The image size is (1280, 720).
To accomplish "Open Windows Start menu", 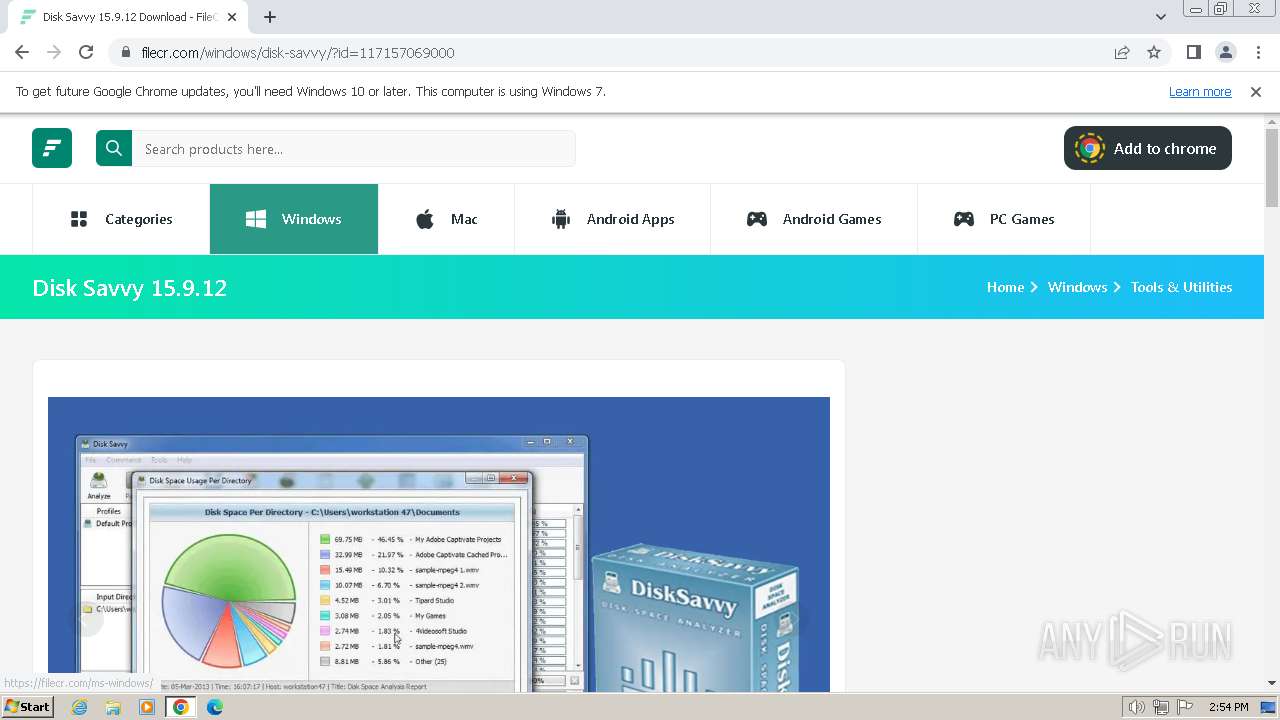I will [27, 707].
